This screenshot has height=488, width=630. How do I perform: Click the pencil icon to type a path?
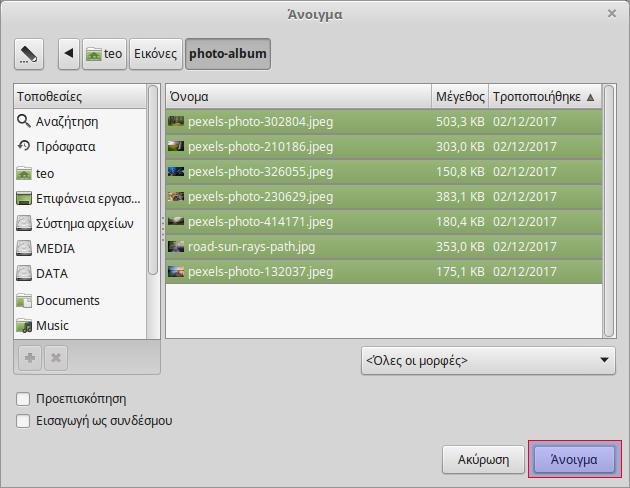click(x=30, y=54)
